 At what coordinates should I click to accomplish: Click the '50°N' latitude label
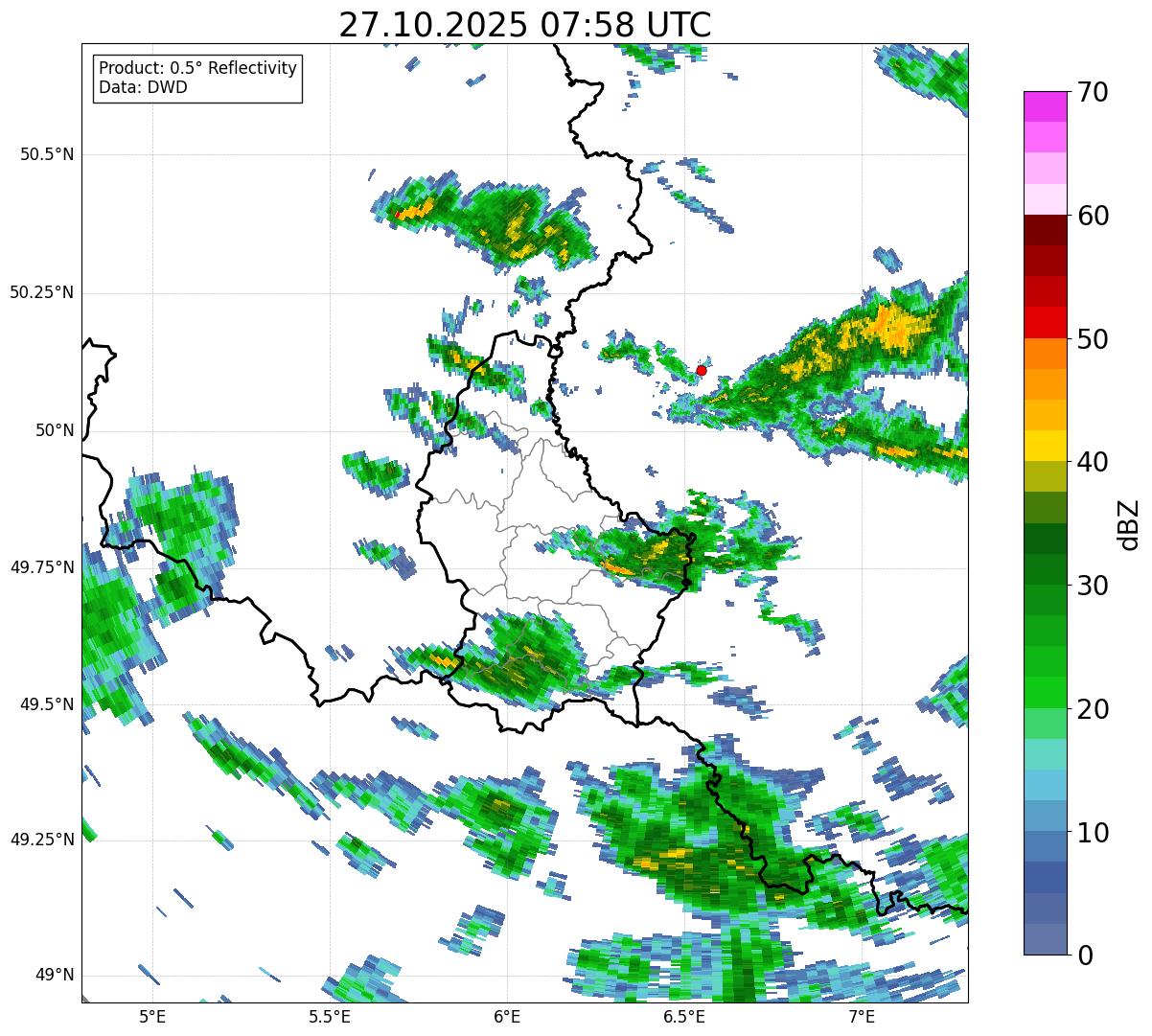(55, 430)
